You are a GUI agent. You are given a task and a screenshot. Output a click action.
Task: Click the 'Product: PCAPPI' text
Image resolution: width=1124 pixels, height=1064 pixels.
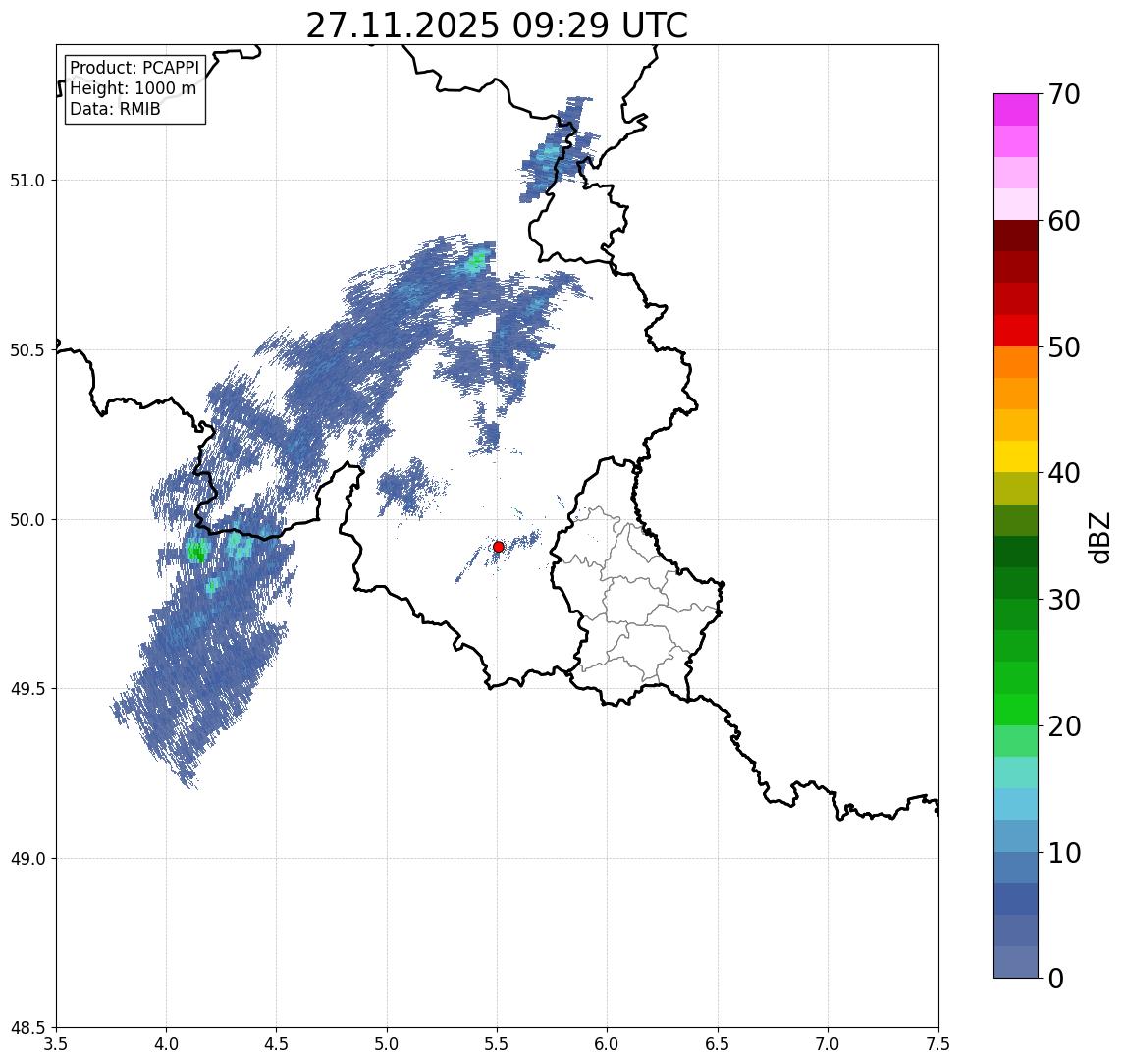[x=134, y=68]
